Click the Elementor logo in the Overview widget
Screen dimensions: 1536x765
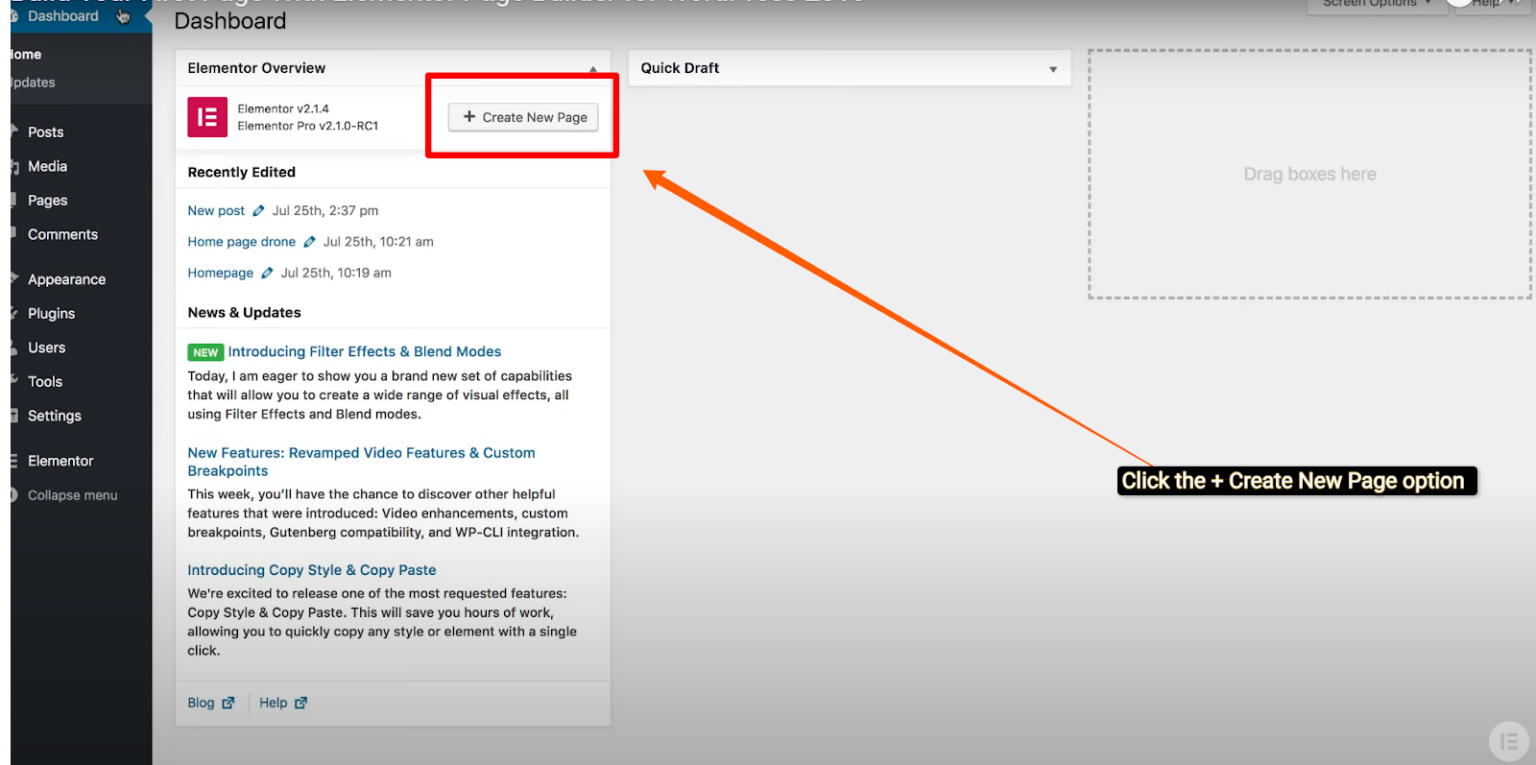coord(206,117)
